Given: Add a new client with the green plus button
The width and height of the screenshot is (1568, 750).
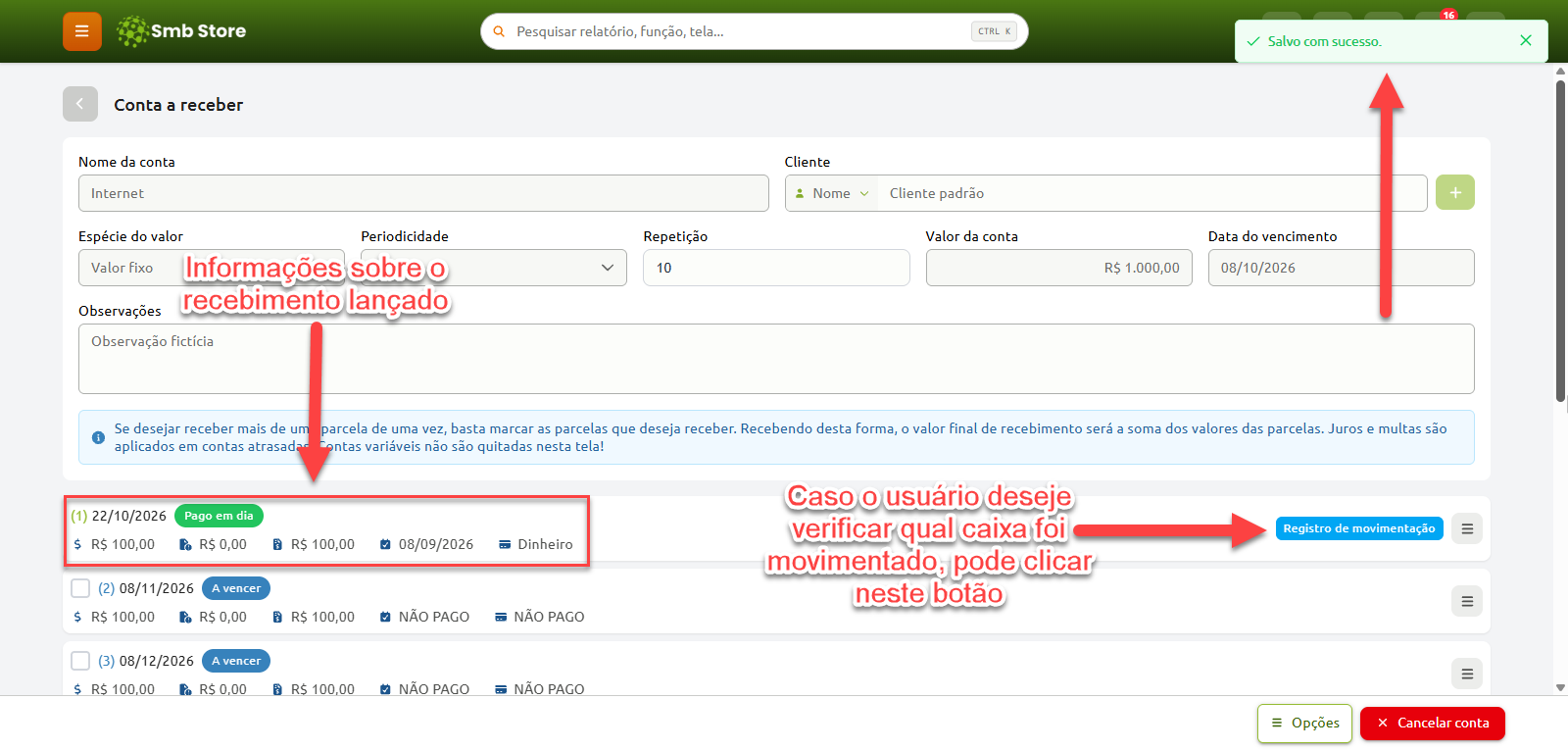Looking at the screenshot, I should pyautogui.click(x=1455, y=192).
